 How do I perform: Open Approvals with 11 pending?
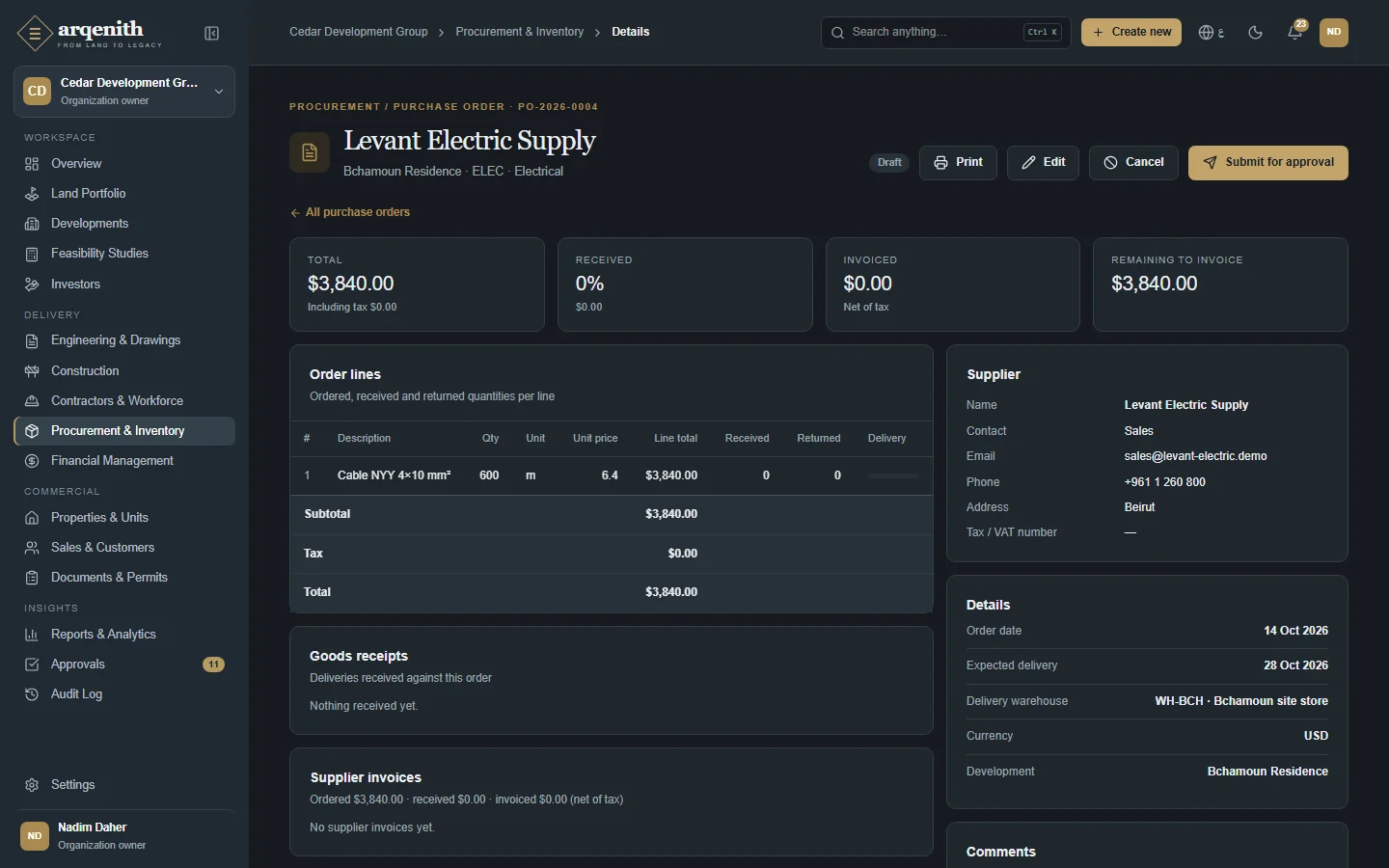[124, 665]
